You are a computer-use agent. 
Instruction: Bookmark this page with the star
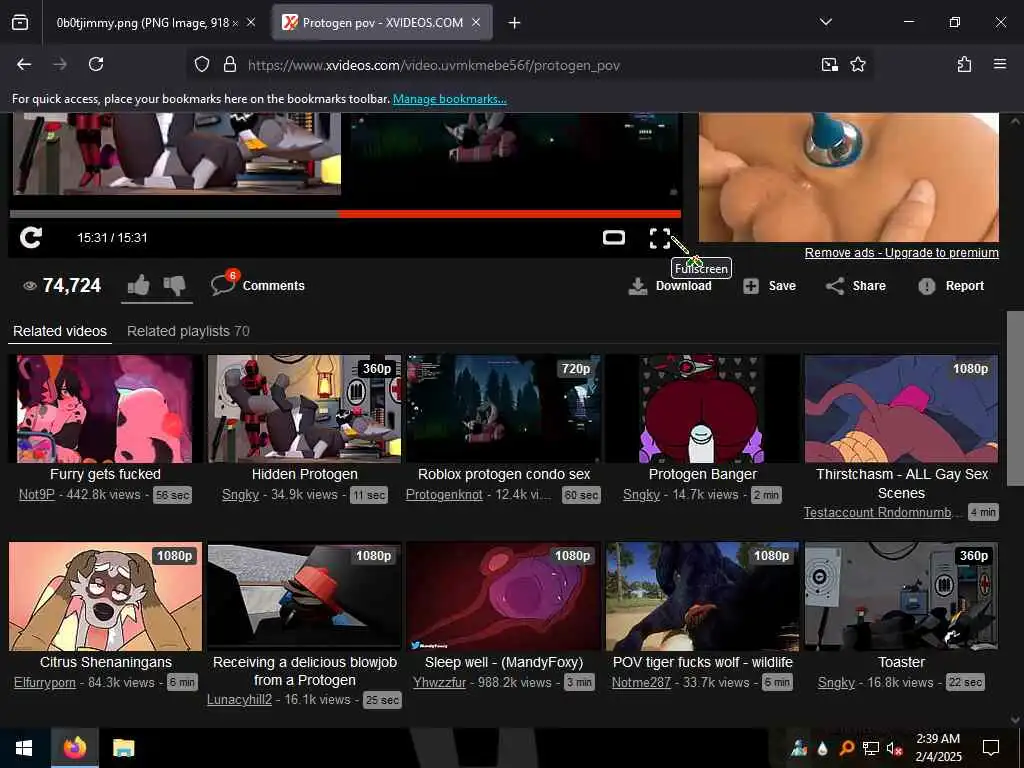[858, 65]
